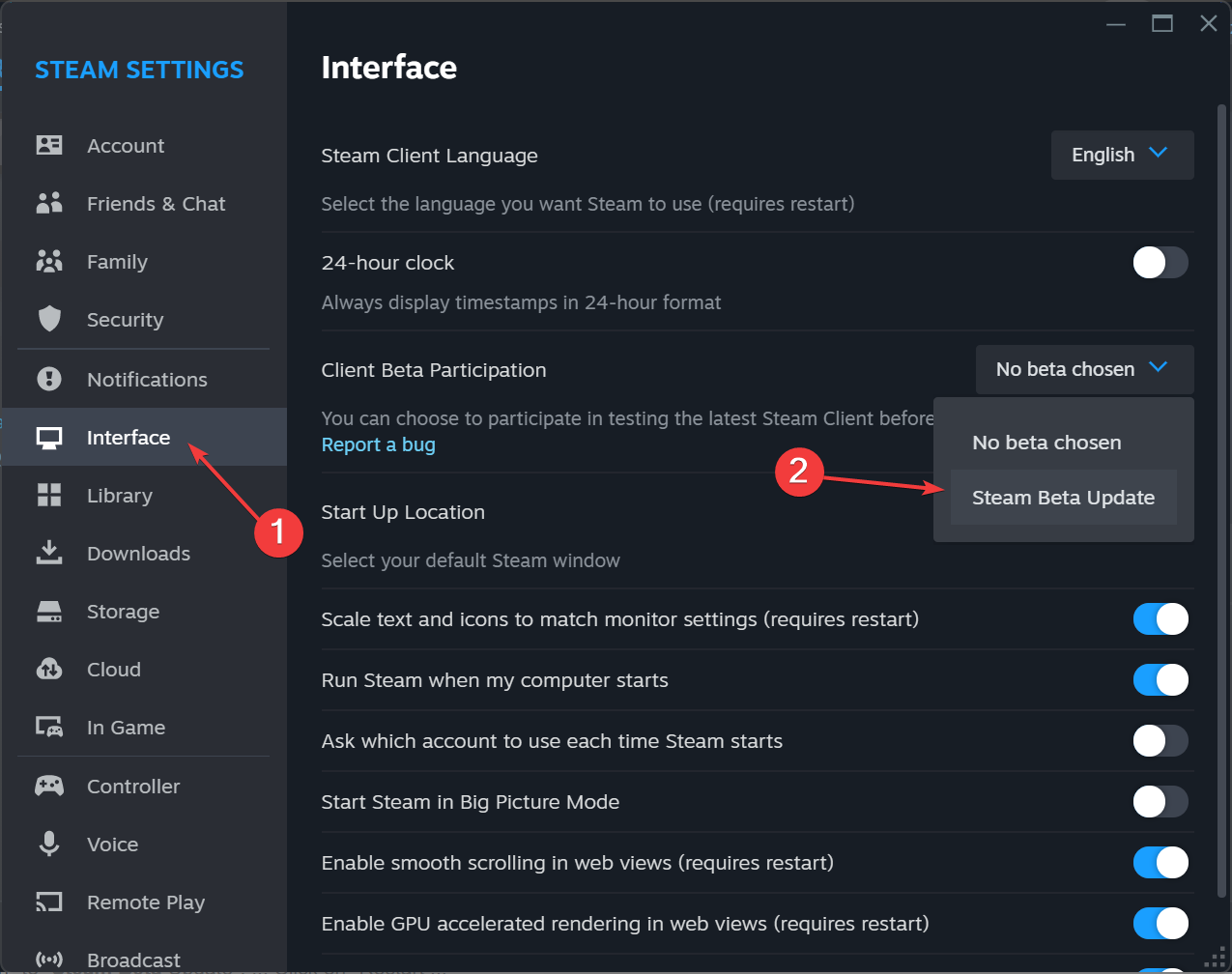
Task: Open Remote Play settings
Action: [146, 902]
